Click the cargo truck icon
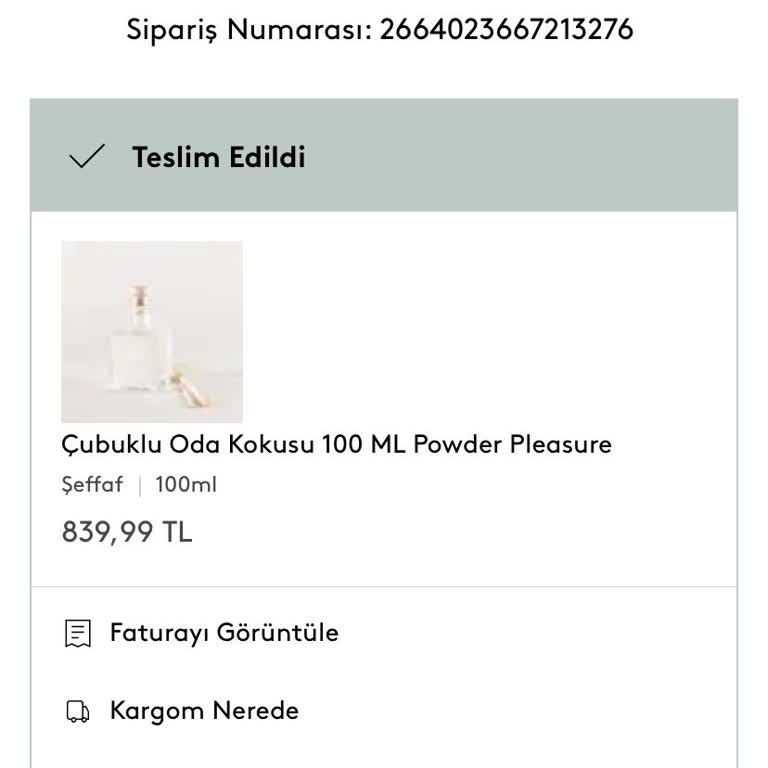The image size is (768, 768). coord(78,712)
